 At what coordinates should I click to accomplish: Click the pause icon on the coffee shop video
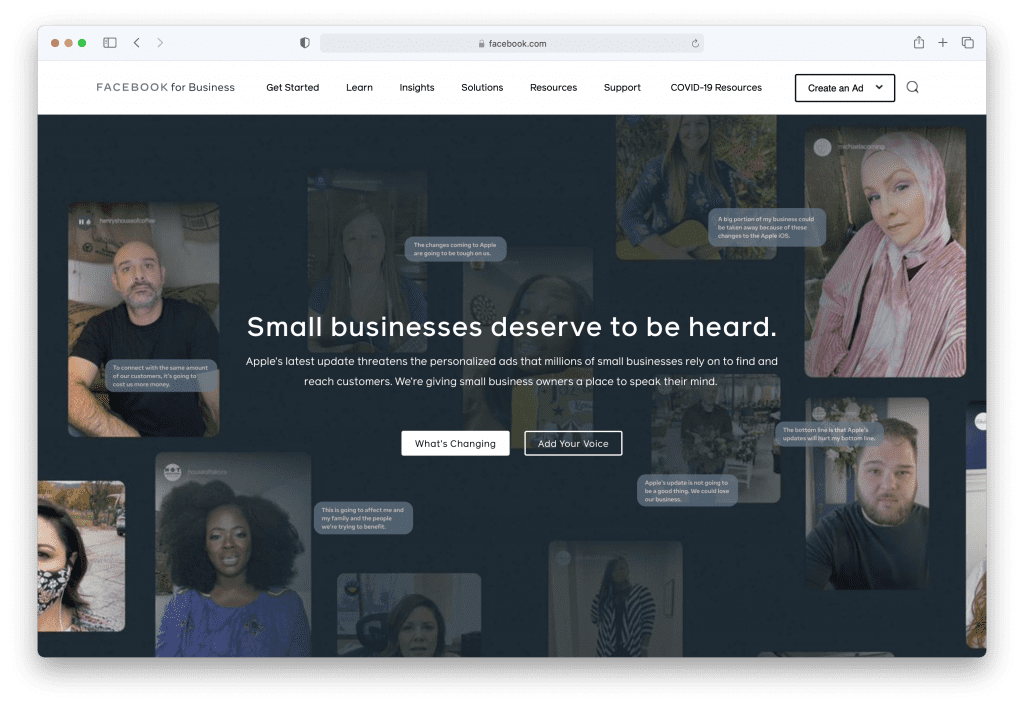(84, 222)
